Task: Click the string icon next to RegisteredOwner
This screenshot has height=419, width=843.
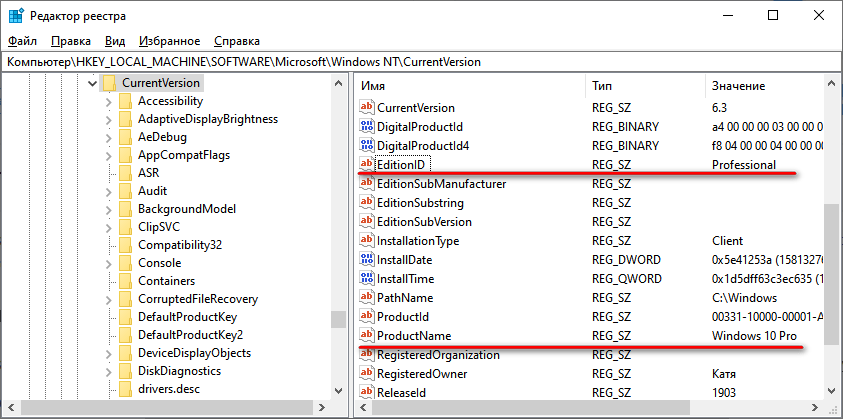Action: [x=367, y=373]
